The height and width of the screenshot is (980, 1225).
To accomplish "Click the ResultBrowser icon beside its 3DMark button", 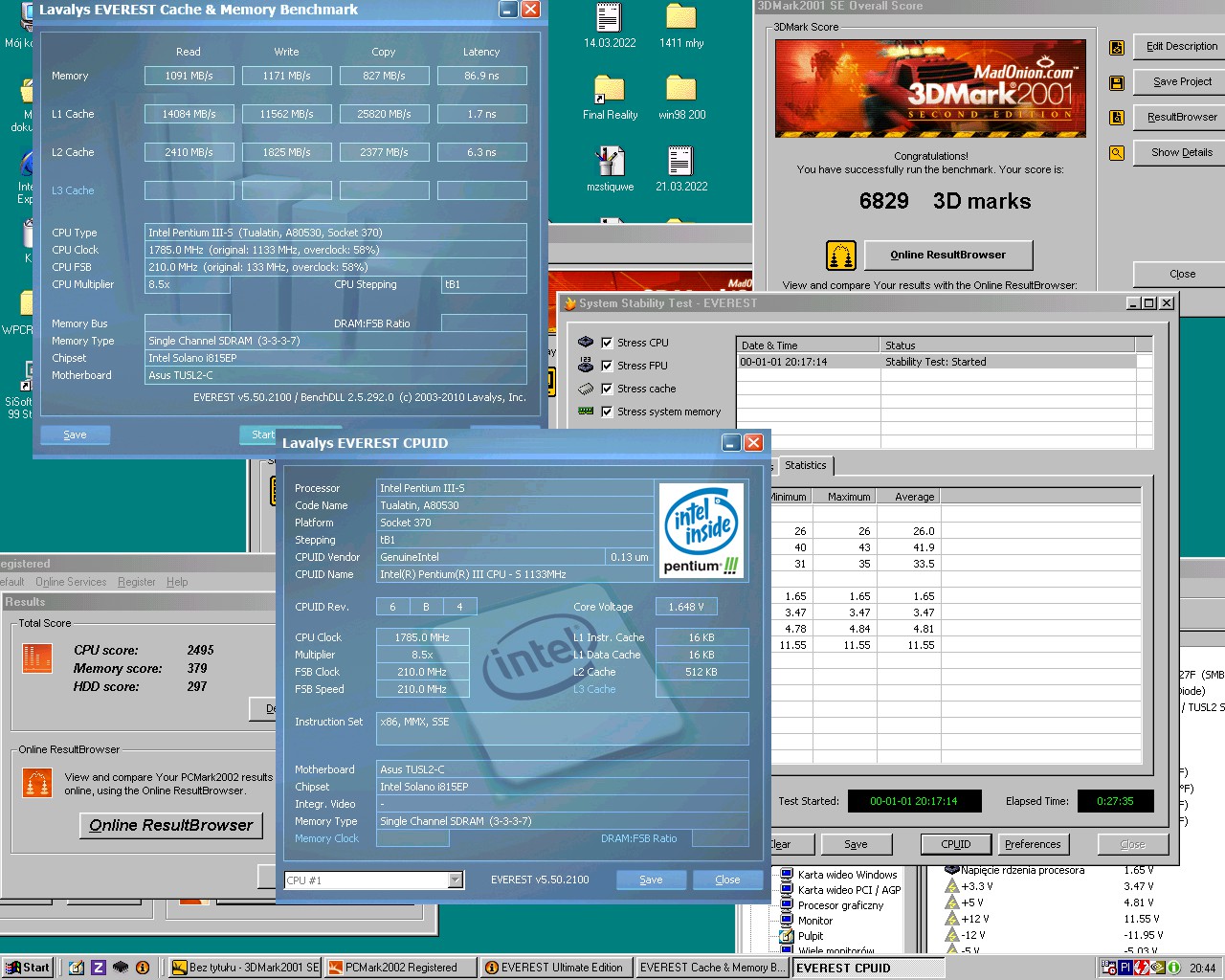I will (x=1116, y=118).
